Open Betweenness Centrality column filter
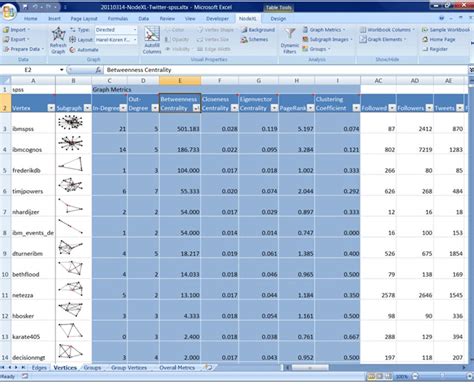 196,108
